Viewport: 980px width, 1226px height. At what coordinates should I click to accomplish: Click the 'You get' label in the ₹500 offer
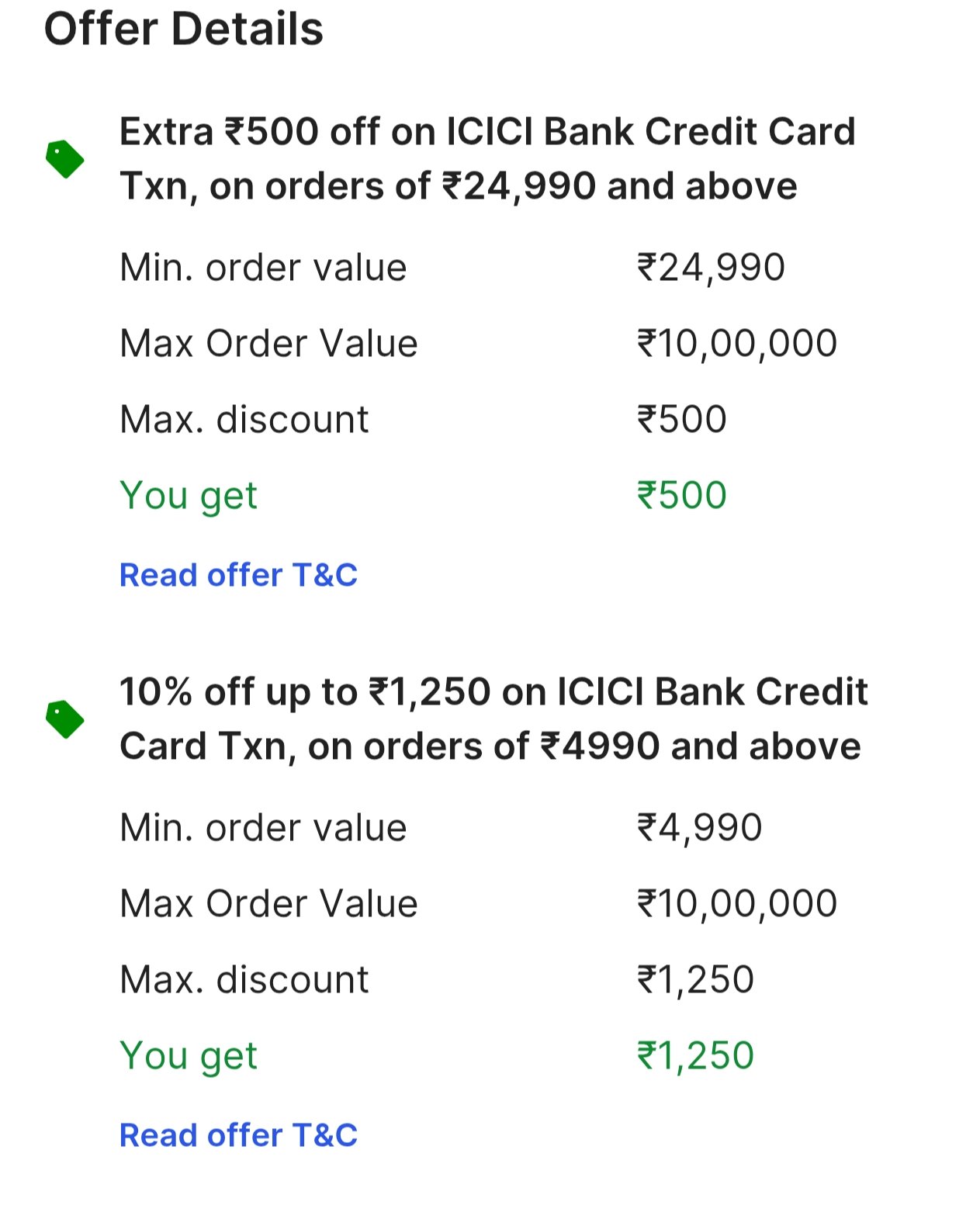coord(189,495)
